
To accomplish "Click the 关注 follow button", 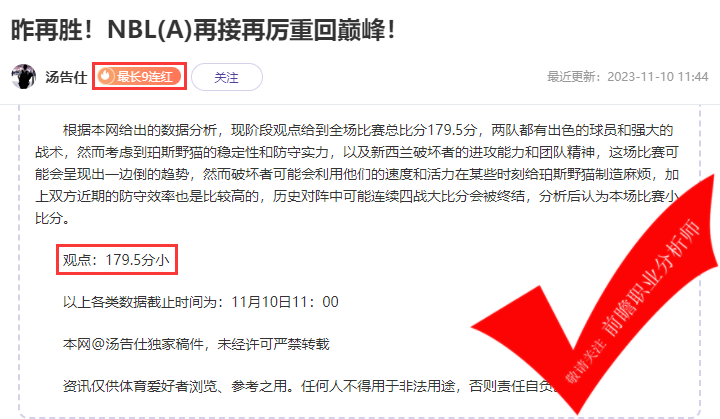I will [227, 77].
